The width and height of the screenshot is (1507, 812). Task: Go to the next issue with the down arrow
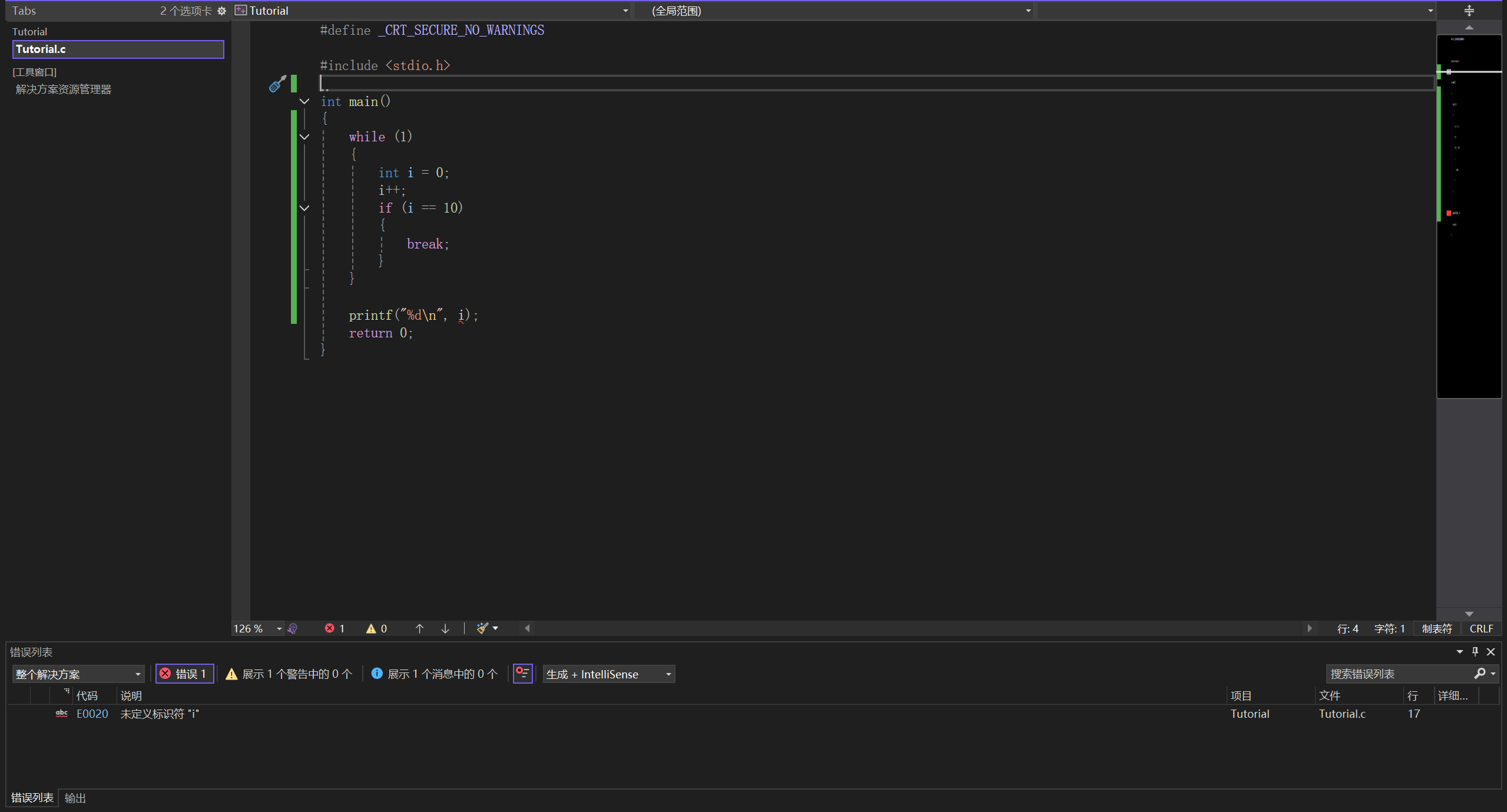(x=445, y=628)
